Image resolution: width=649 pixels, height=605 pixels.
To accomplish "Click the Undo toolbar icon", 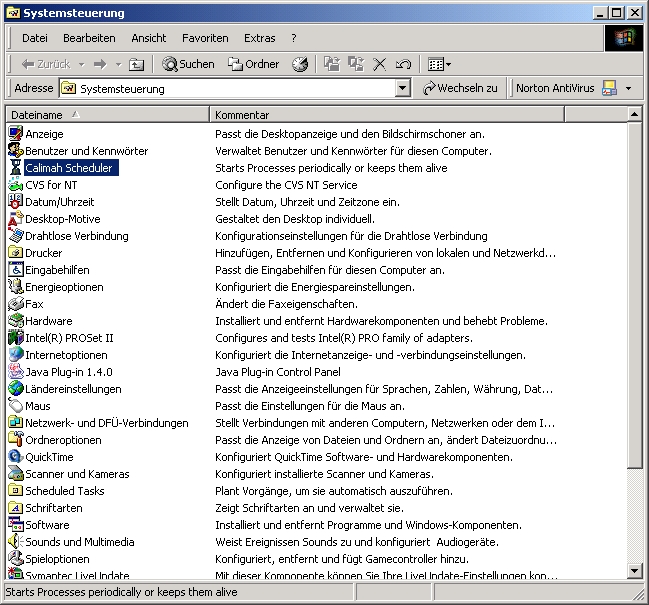I will pos(403,64).
